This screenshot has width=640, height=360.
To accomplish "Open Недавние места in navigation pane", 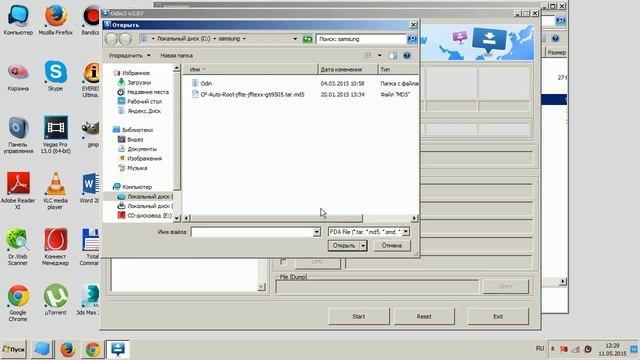I will 148,92.
